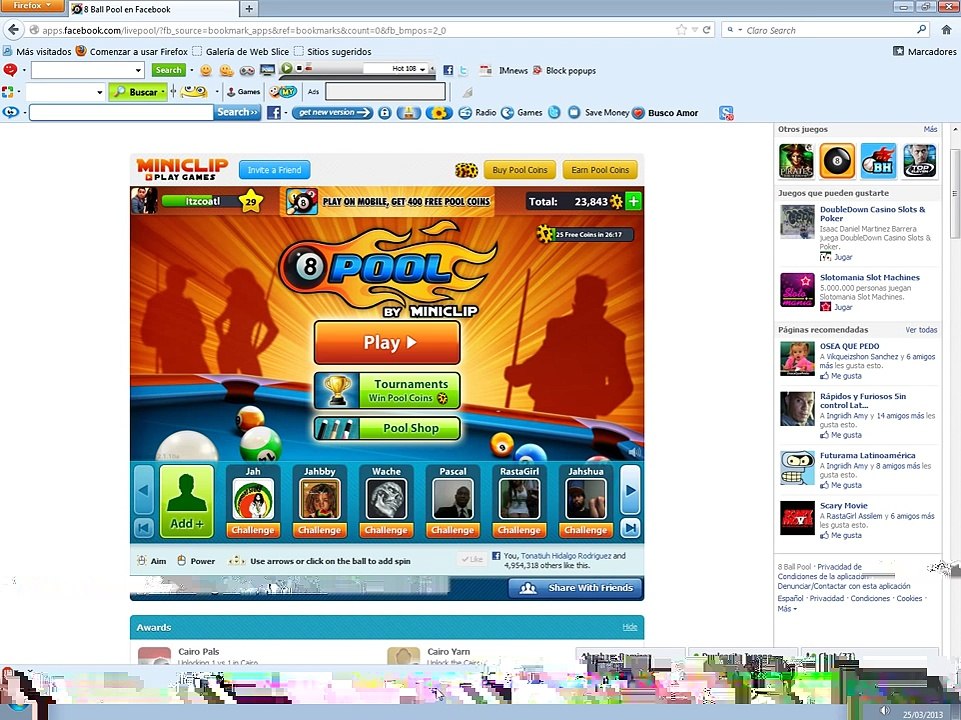Image resolution: width=961 pixels, height=720 pixels.
Task: Click Share With Friends button
Action: tap(575, 588)
